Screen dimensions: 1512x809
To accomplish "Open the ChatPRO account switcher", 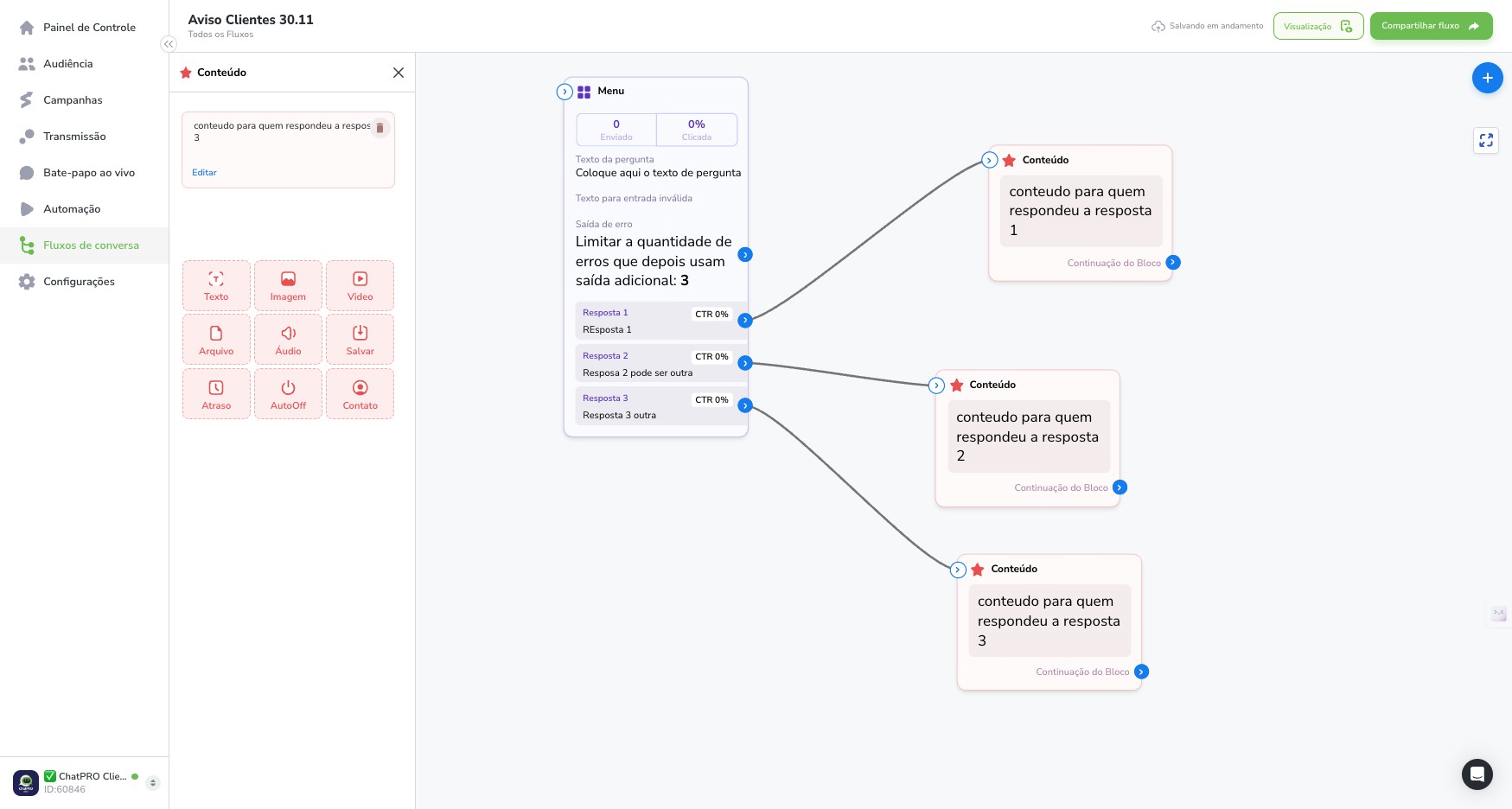I will click(153, 783).
